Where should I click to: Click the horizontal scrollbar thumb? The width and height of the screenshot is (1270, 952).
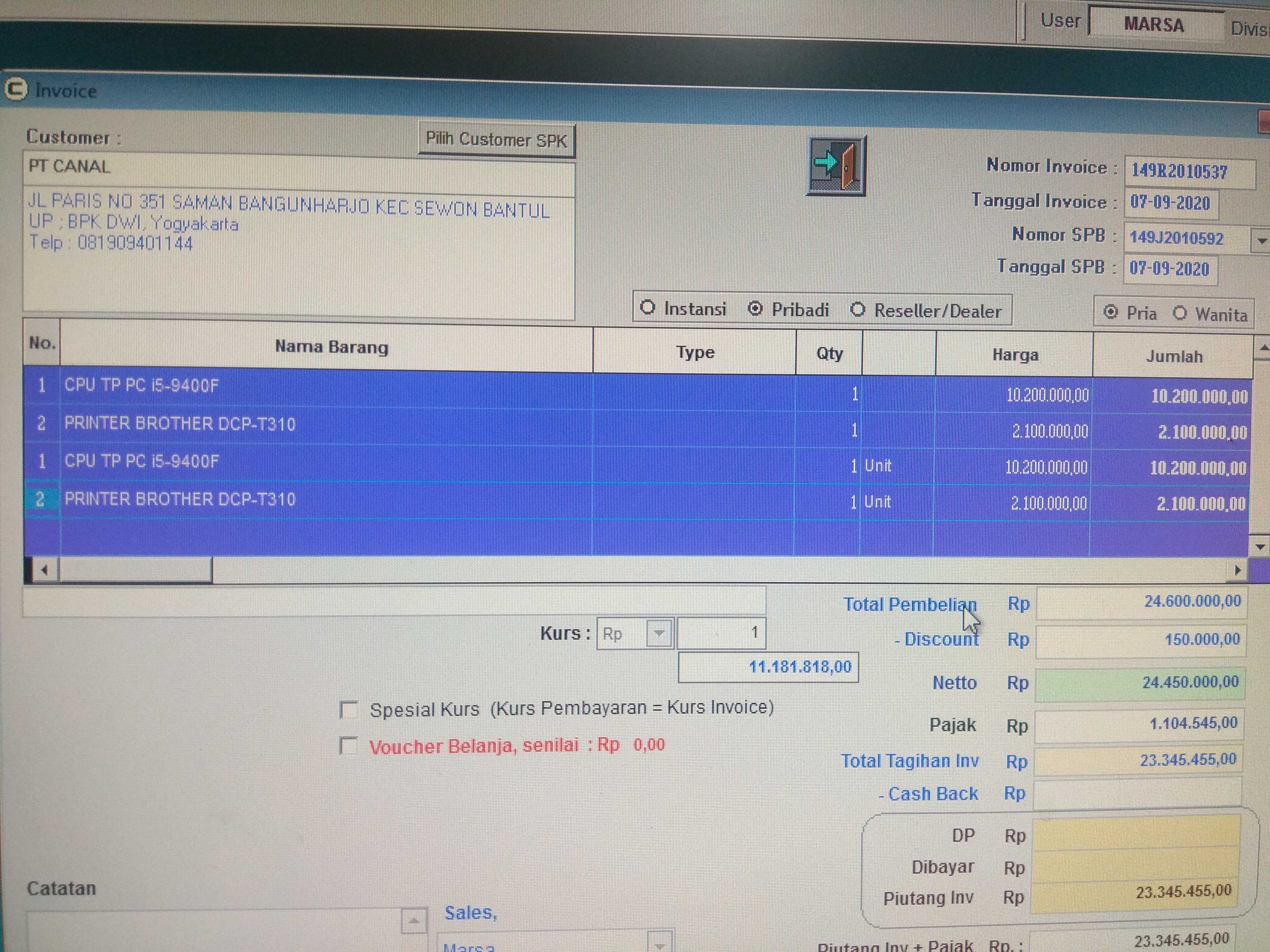coord(136,570)
